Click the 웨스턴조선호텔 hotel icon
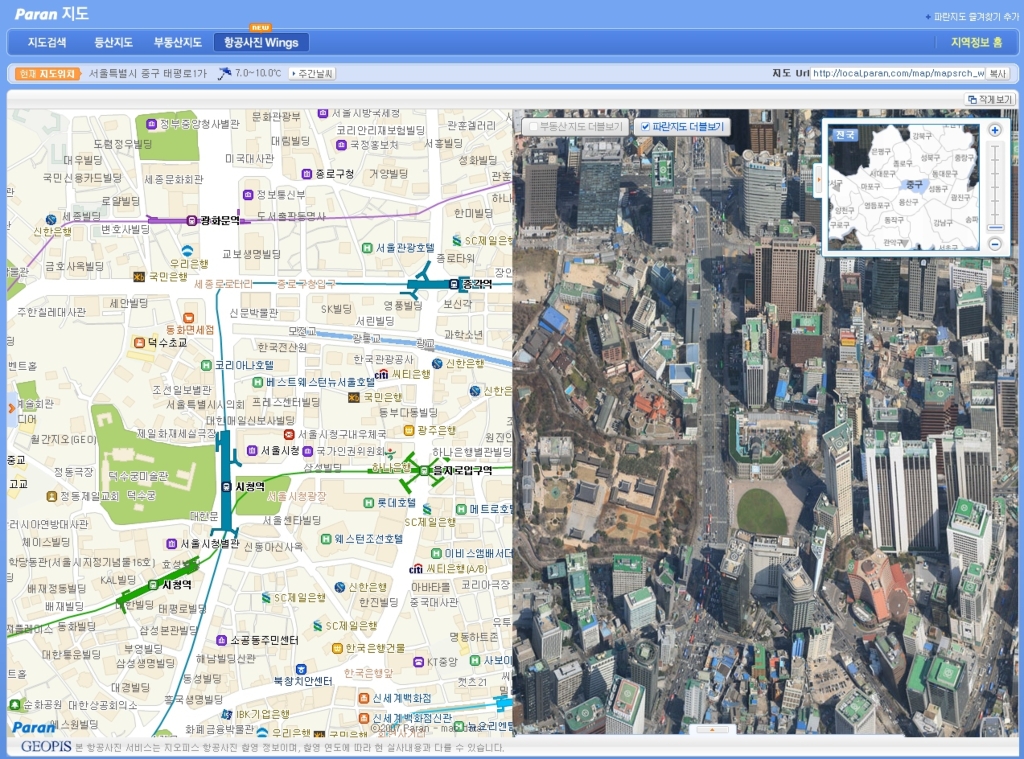Viewport: 1024px width, 759px height. click(326, 539)
